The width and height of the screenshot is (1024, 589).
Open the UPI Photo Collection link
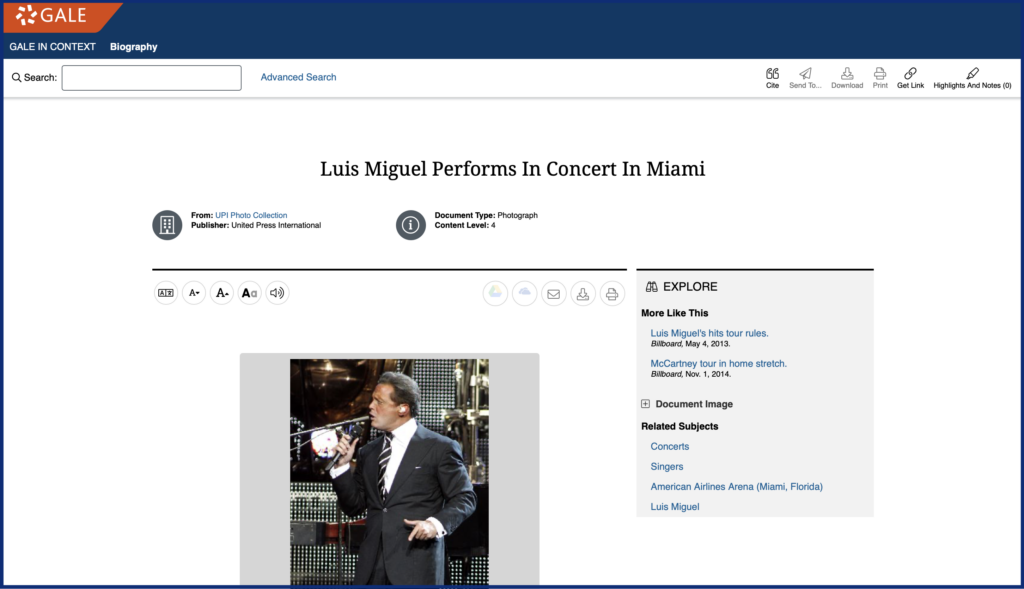point(251,215)
